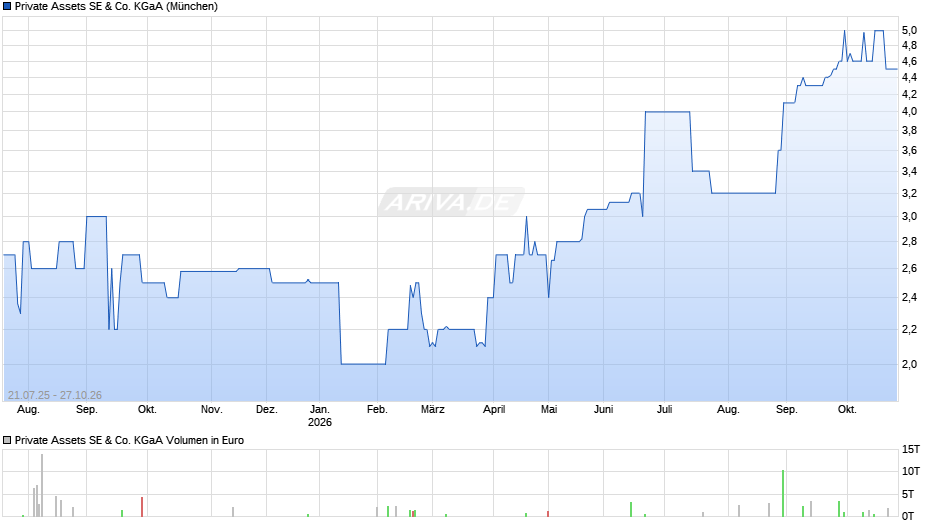940x526 pixels.
Task: Click the '2,2' price axis label
Action: [x=909, y=329]
